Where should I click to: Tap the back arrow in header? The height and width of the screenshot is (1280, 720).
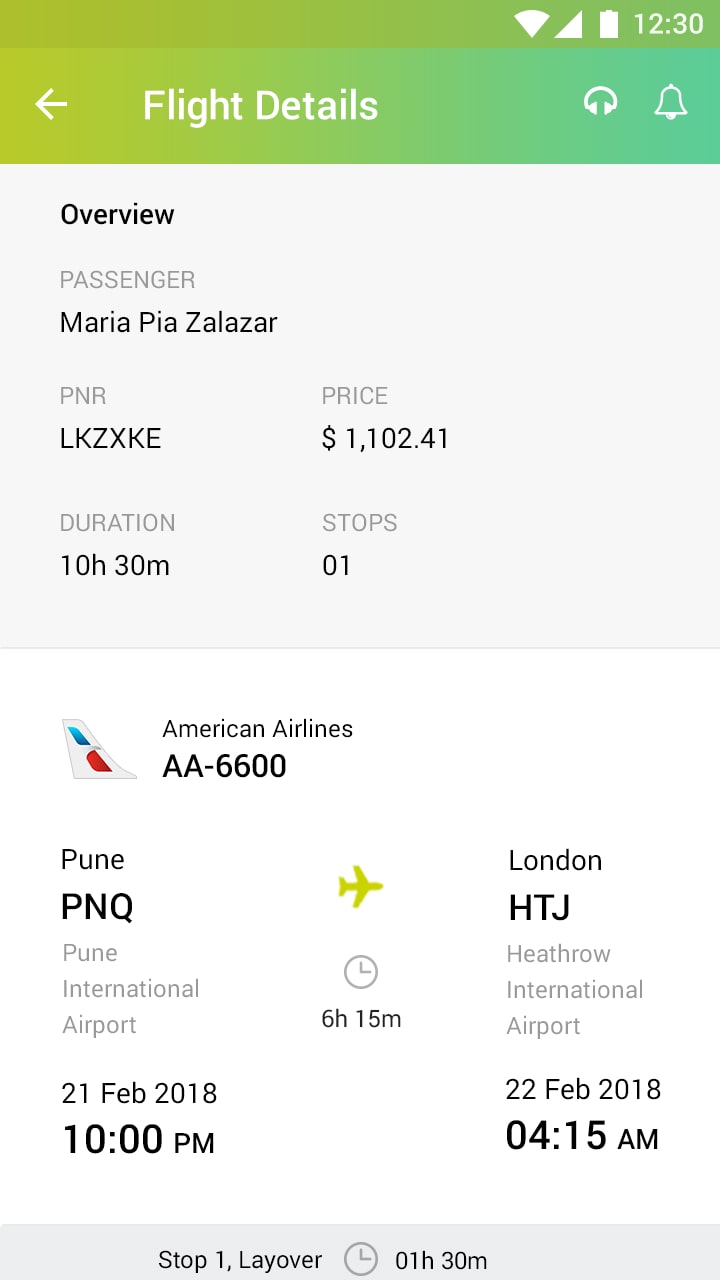51,104
